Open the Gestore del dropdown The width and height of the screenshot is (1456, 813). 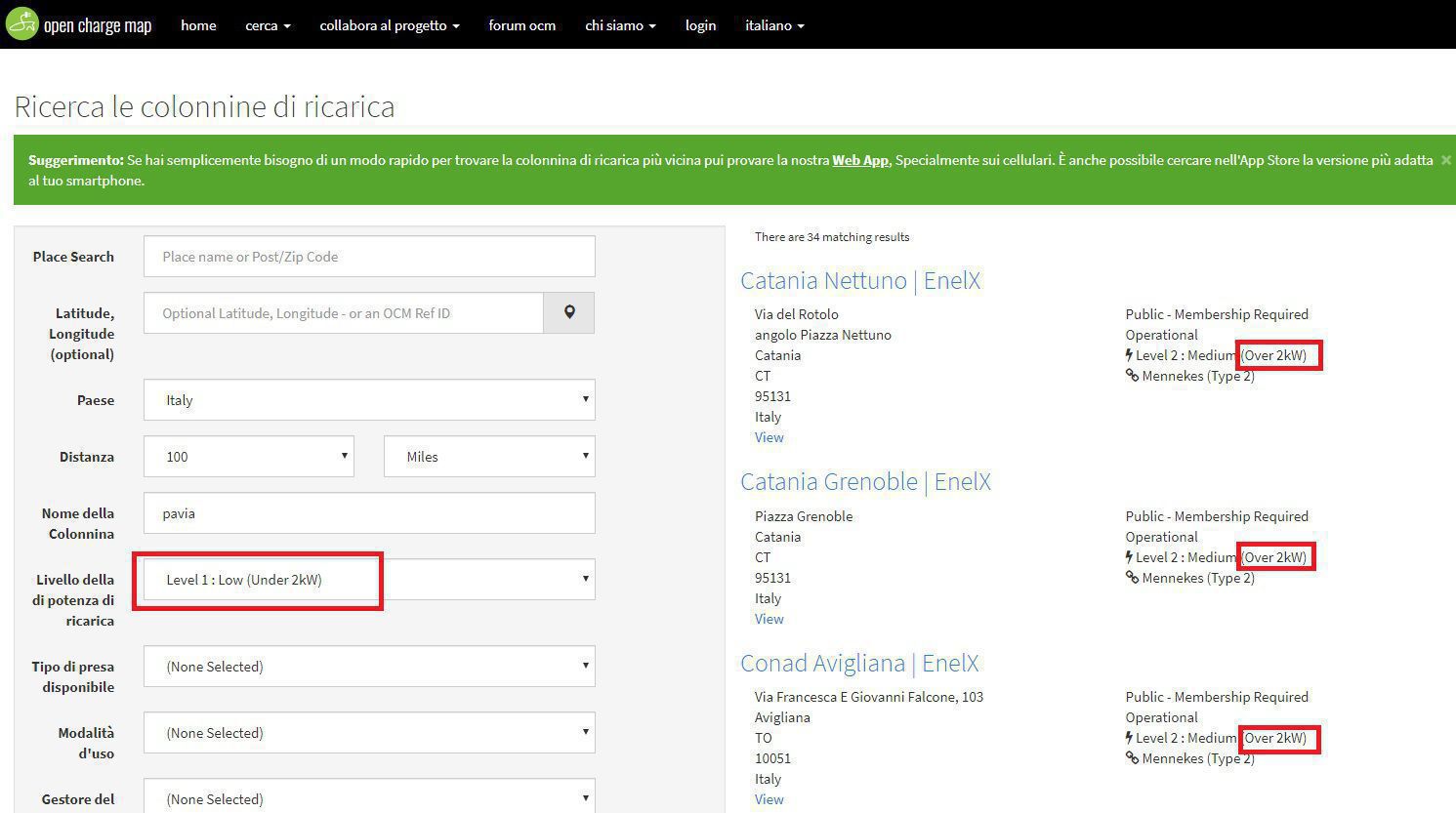(x=369, y=796)
